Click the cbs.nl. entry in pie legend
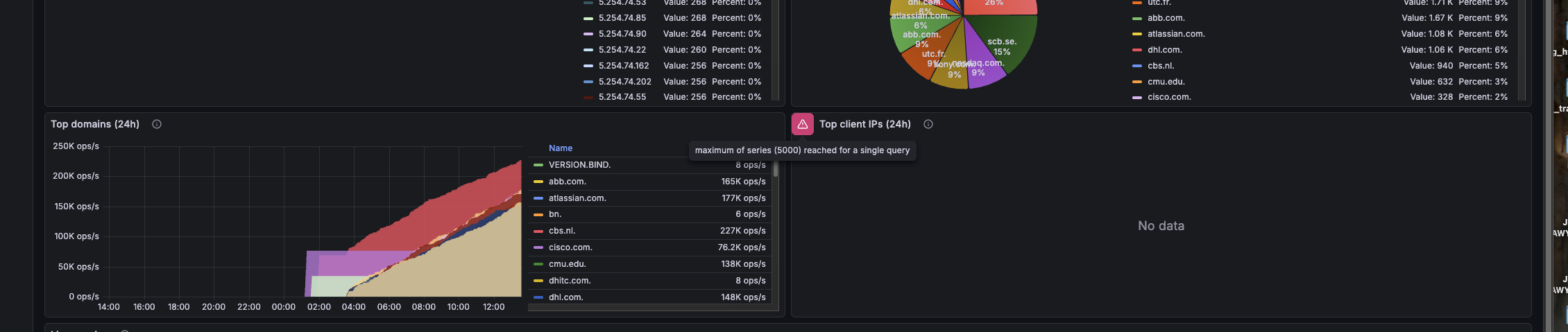 coord(1161,66)
